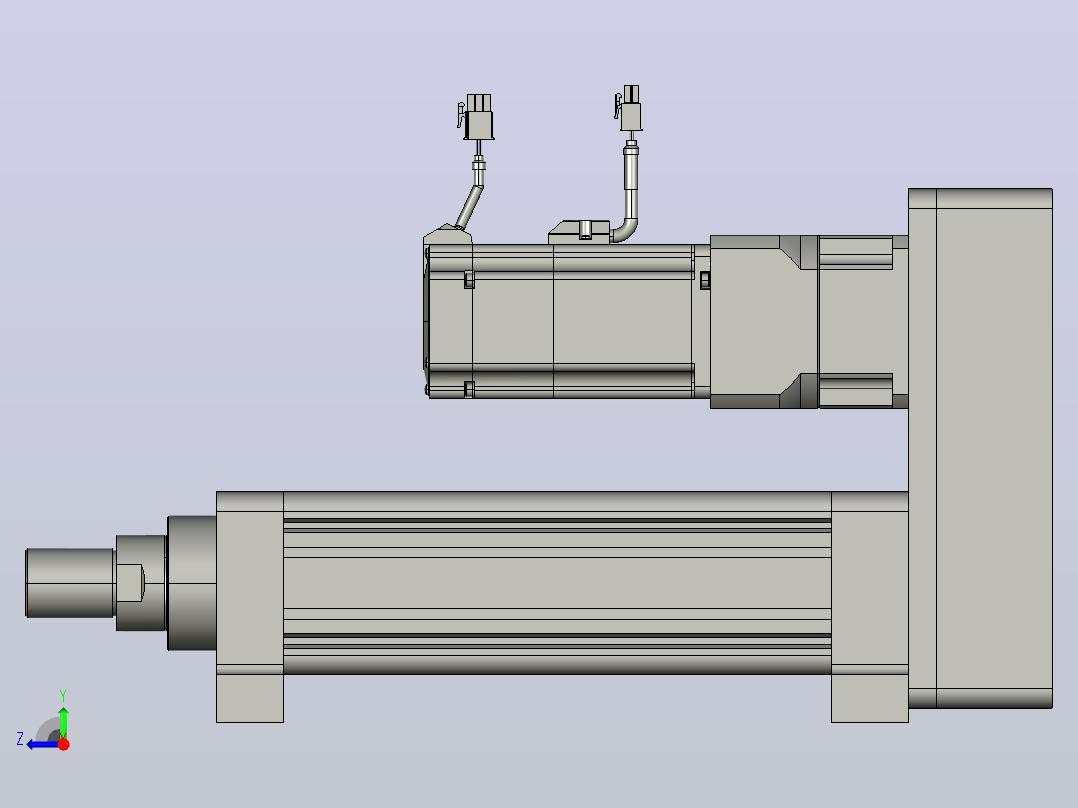Click the red X axis dot

pyautogui.click(x=63, y=744)
